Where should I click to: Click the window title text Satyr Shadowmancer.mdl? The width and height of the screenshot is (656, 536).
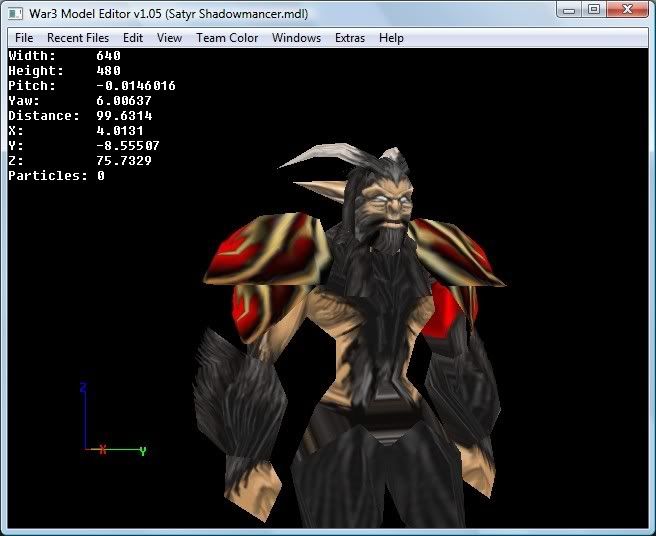pyautogui.click(x=237, y=14)
